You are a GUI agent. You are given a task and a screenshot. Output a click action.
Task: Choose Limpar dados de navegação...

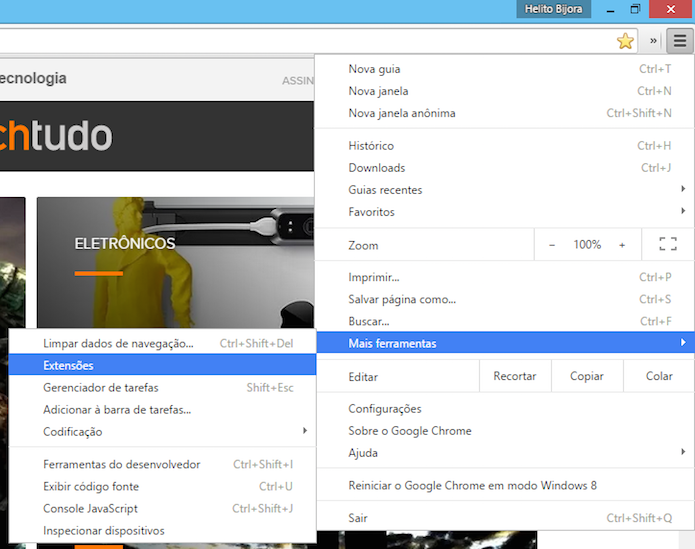click(x=162, y=343)
